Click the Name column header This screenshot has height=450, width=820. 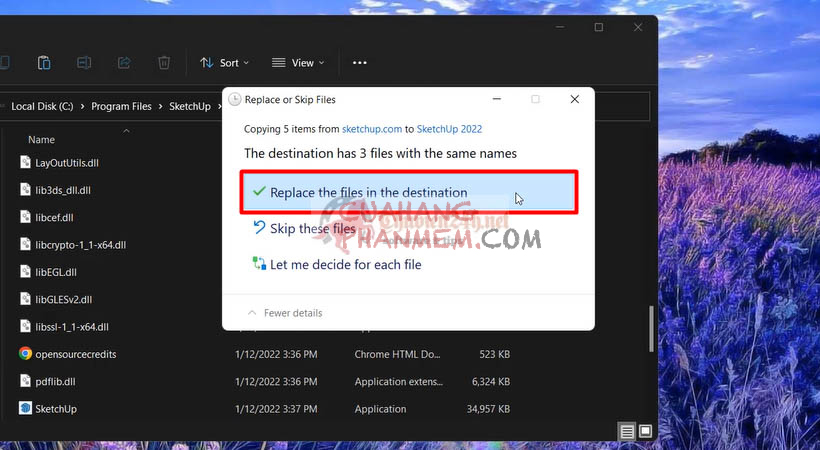point(41,140)
